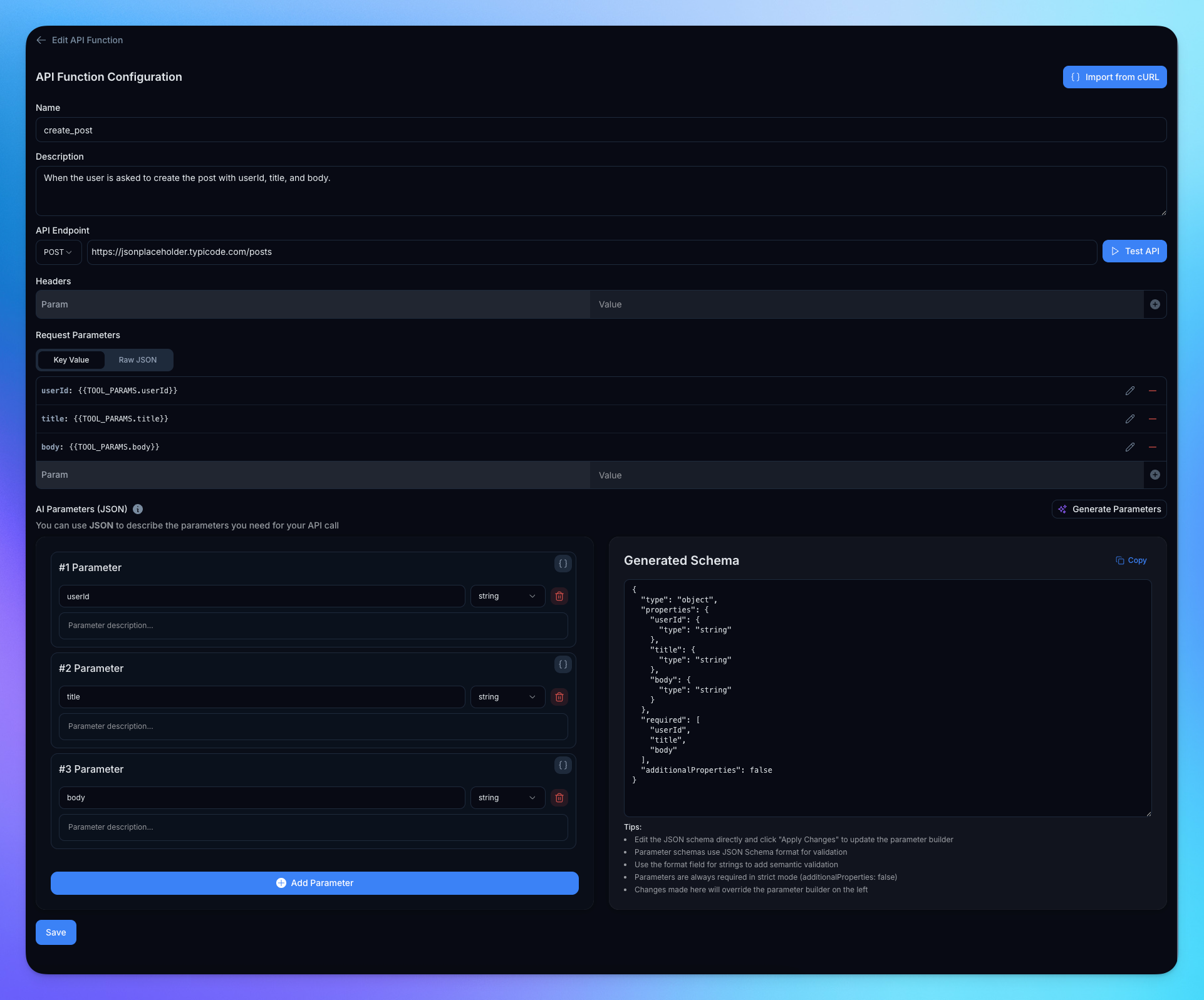Image resolution: width=1204 pixels, height=1000 pixels.
Task: Expand the string type dropdown for the body parameter
Action: [x=507, y=798]
